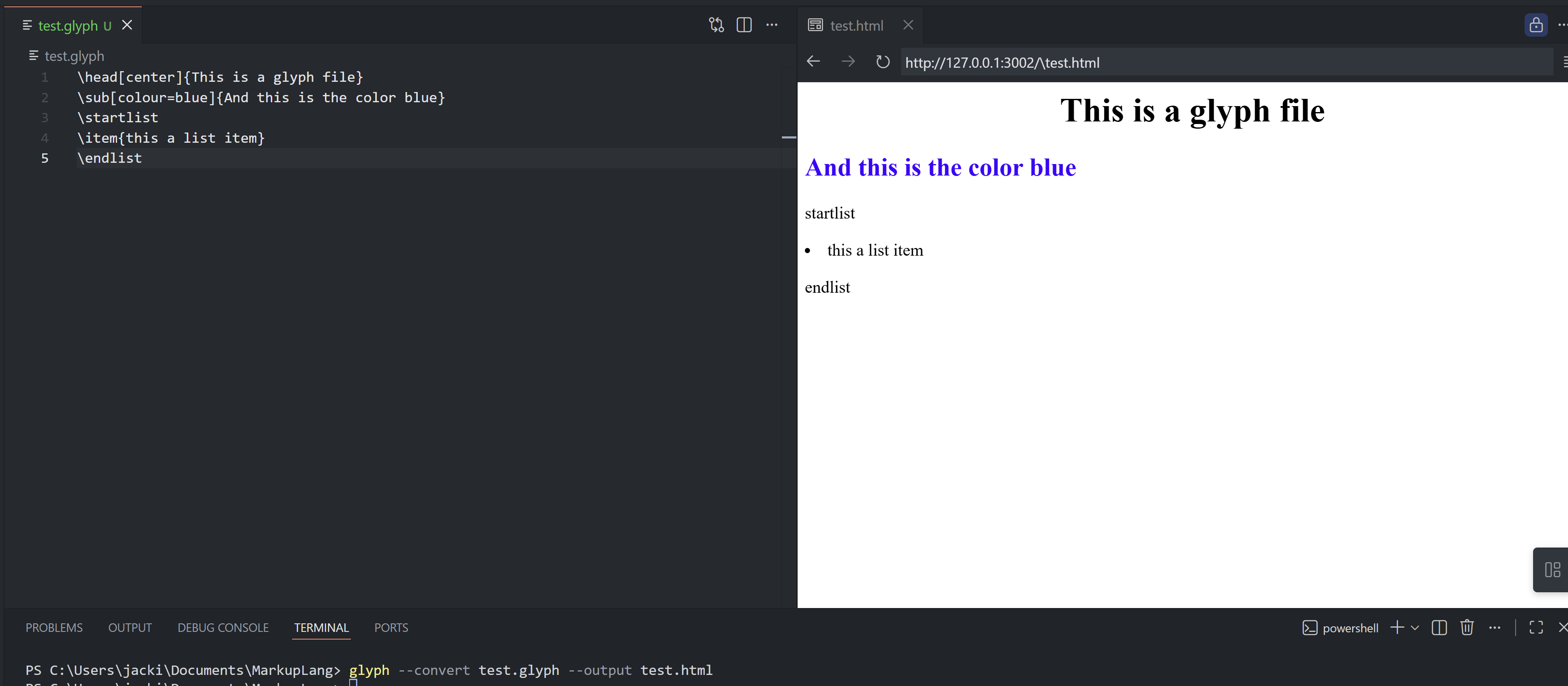Open the terminal panel More Actions menu
This screenshot has height=686, width=1568.
(1496, 627)
